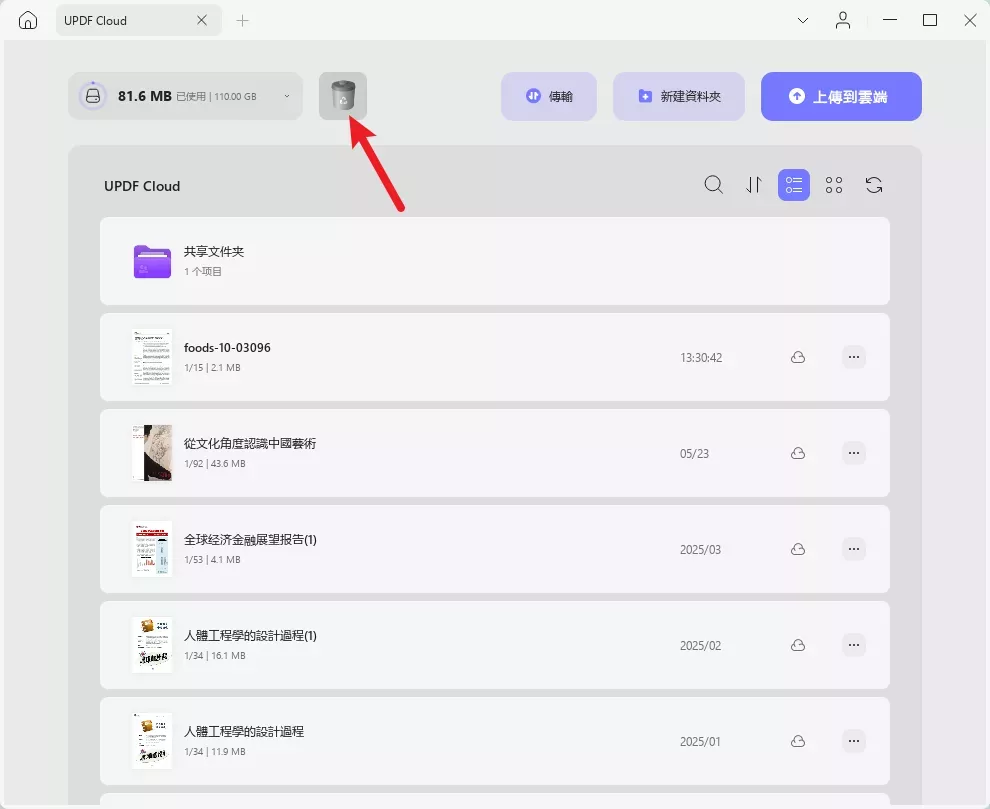990x809 pixels.
Task: Open more options for foods-10-03096
Action: click(x=854, y=357)
